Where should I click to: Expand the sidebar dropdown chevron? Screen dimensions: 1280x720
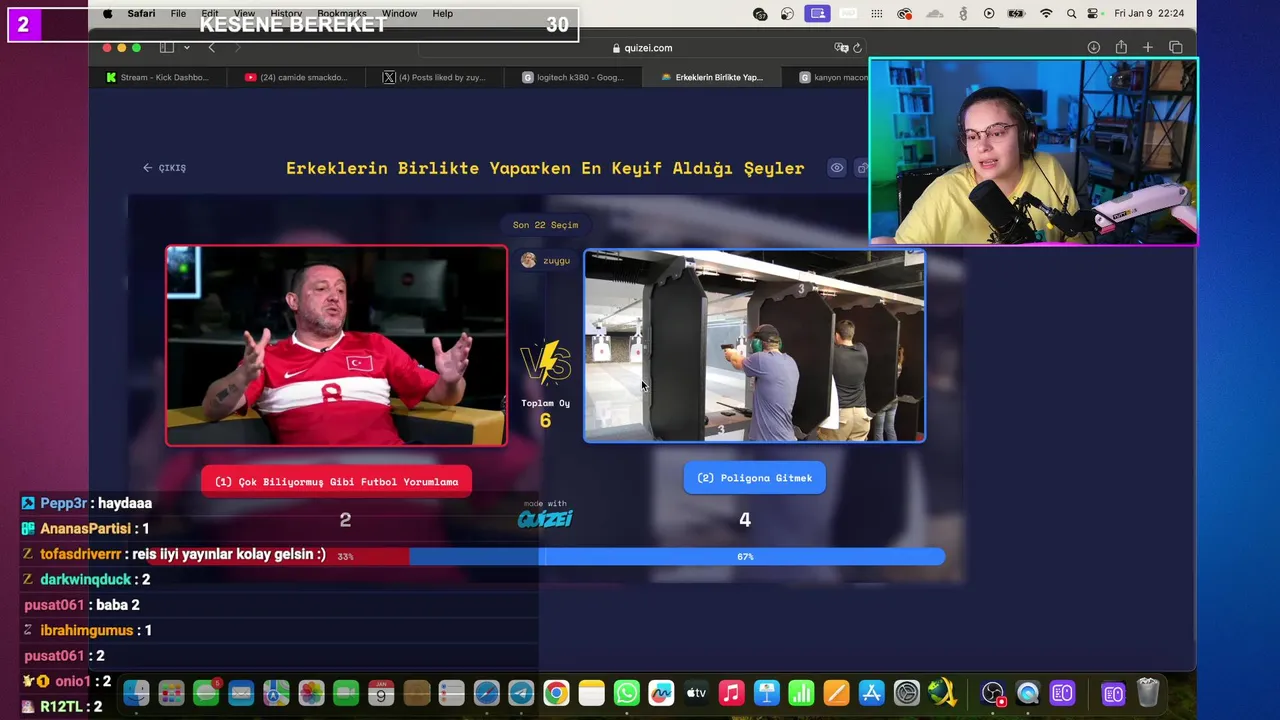(185, 48)
